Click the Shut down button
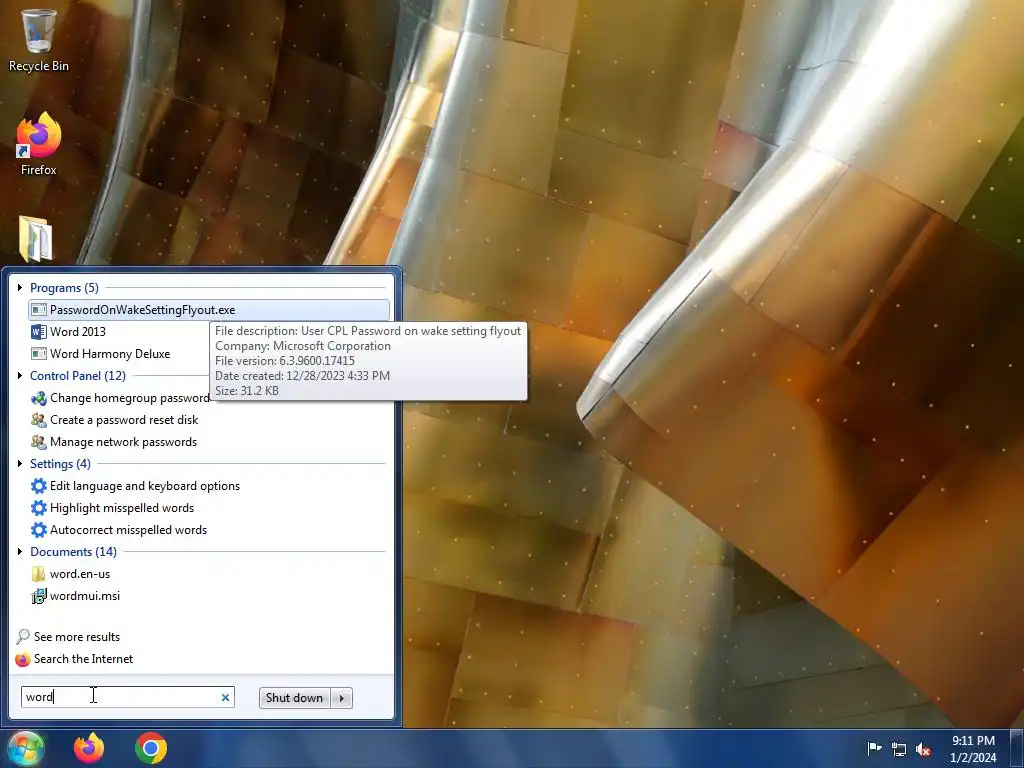Viewport: 1024px width, 768px height. 295,697
